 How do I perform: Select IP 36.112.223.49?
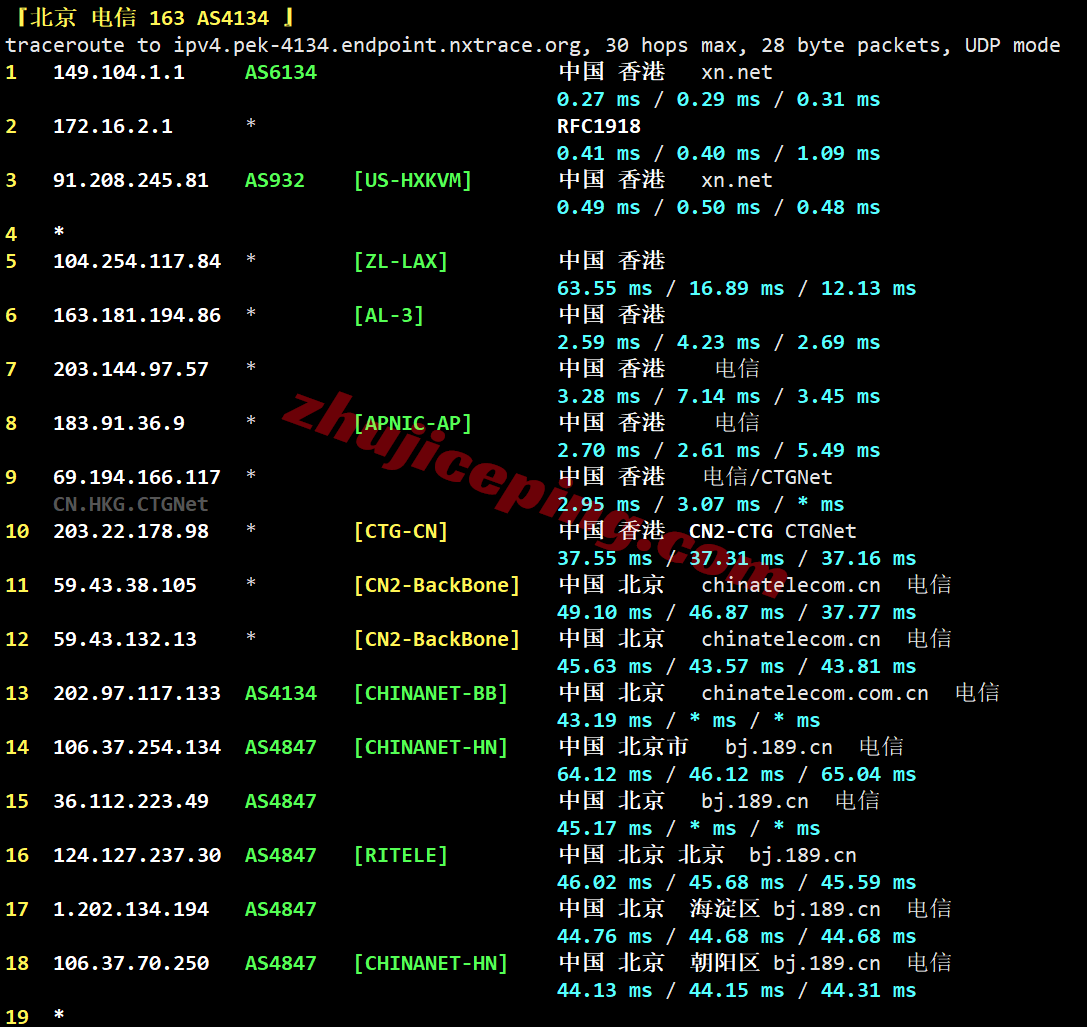pos(131,802)
